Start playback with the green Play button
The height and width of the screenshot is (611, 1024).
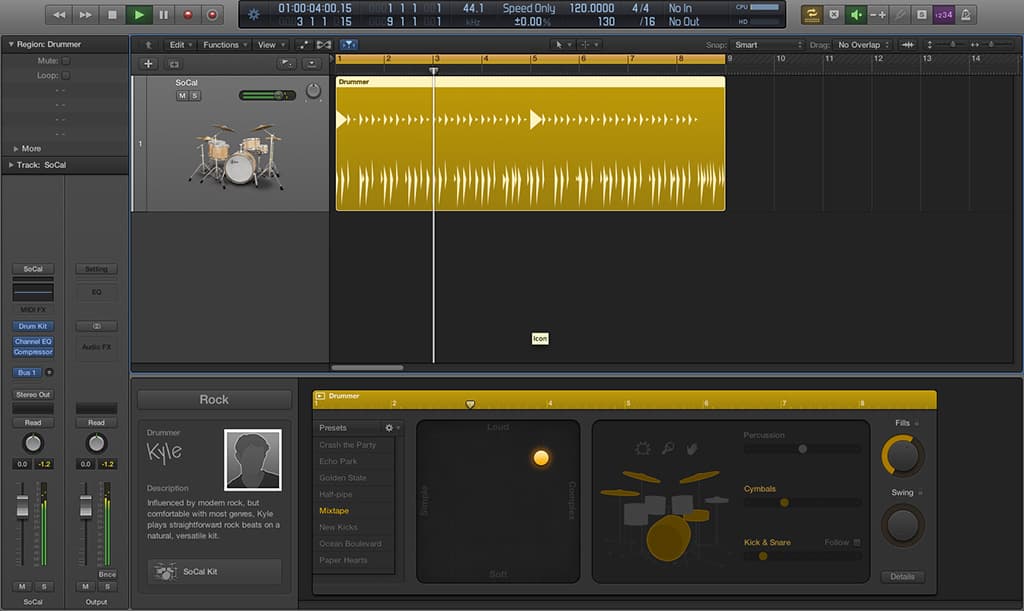(x=138, y=14)
